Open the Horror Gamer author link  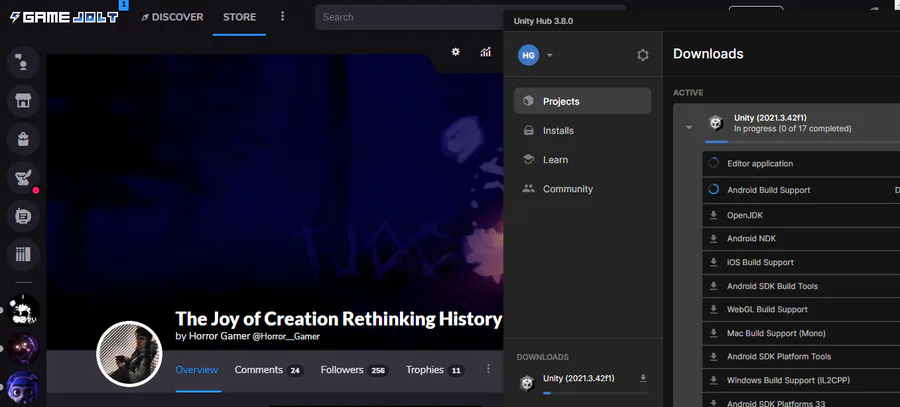219,336
